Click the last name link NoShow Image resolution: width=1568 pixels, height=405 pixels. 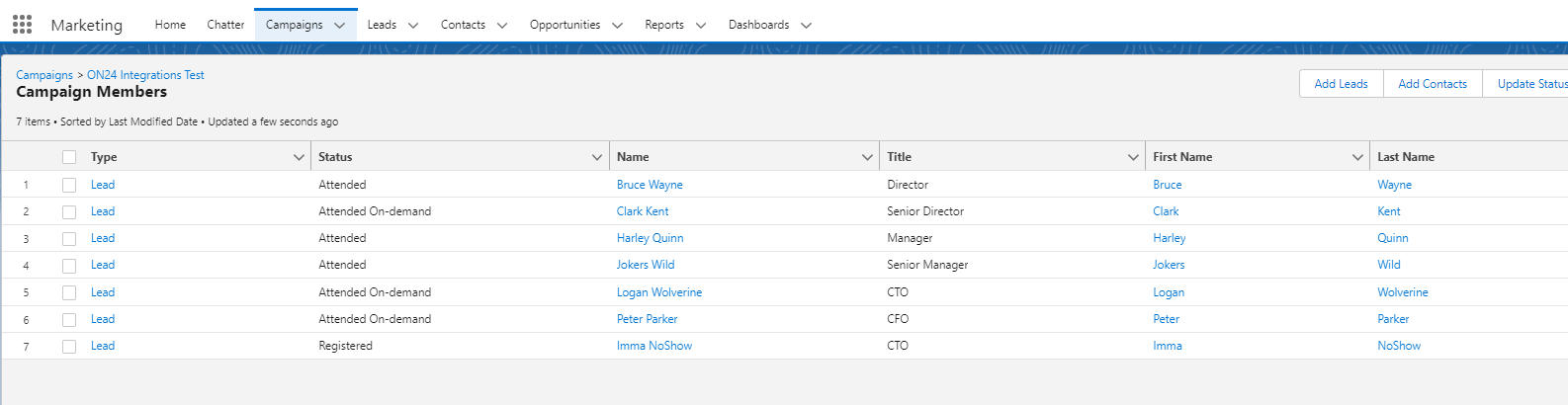point(1399,346)
